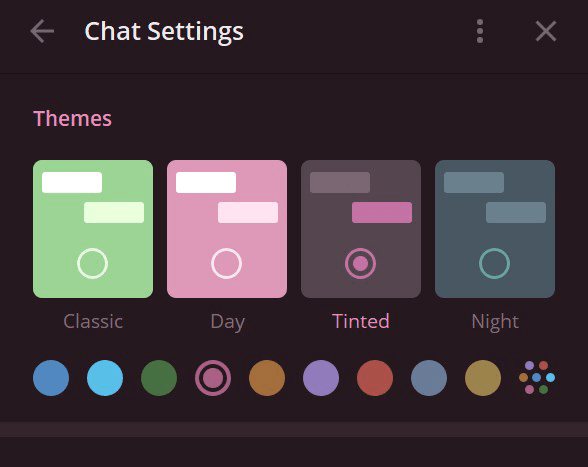Image resolution: width=588 pixels, height=467 pixels.
Task: Select the Day theme radio button
Action: pyautogui.click(x=226, y=263)
